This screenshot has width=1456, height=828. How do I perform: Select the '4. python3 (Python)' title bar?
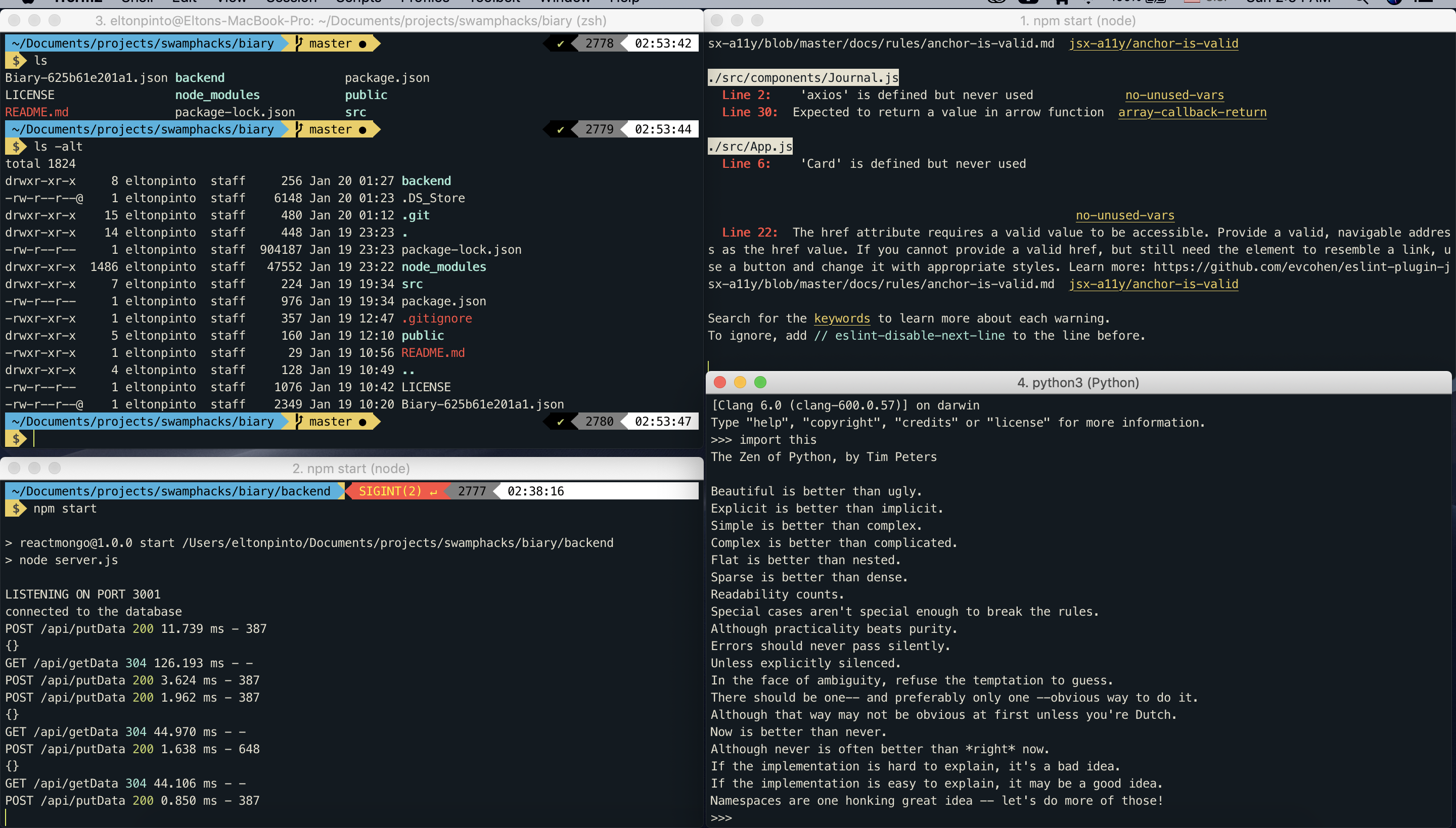1077,382
